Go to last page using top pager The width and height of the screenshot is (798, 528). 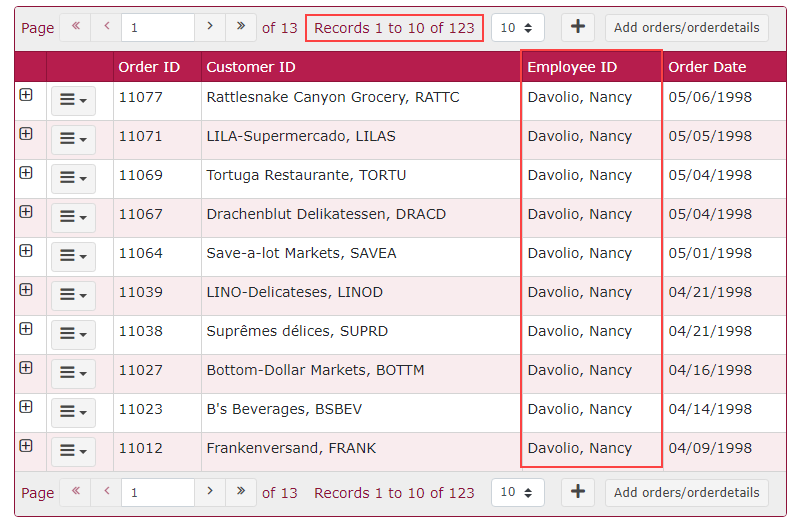241,27
